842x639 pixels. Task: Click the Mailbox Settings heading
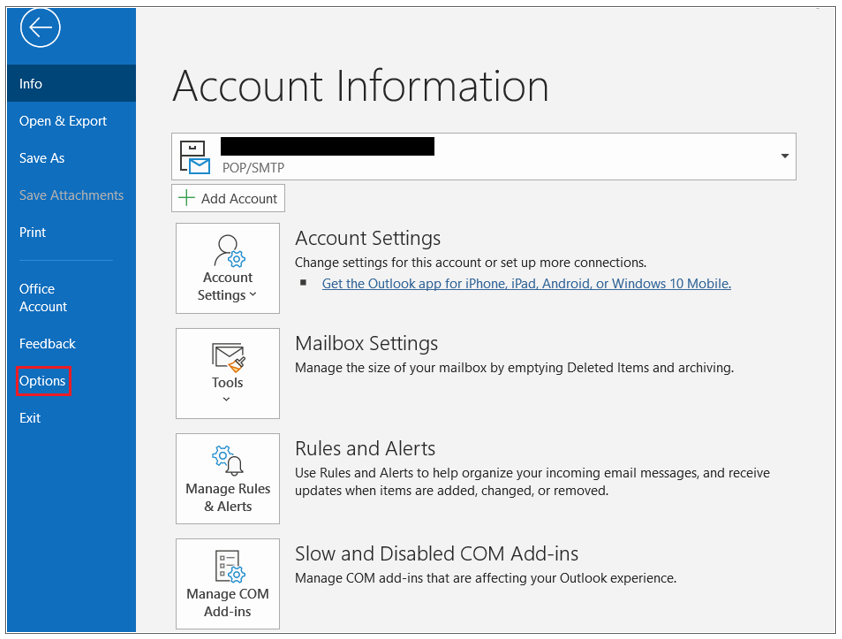pyautogui.click(x=367, y=343)
